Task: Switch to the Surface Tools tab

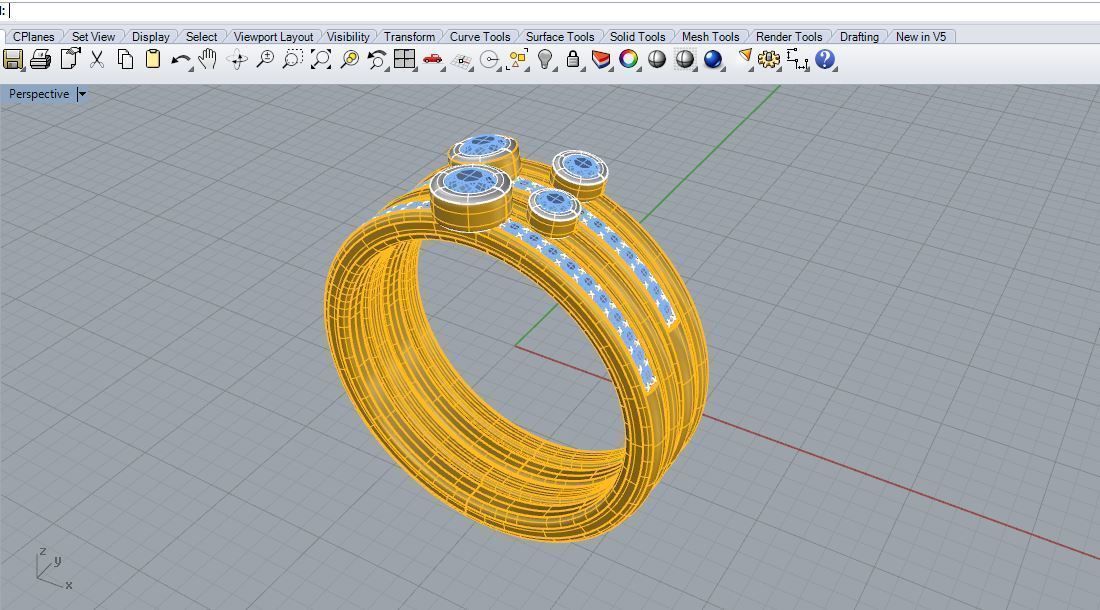Action: [560, 36]
